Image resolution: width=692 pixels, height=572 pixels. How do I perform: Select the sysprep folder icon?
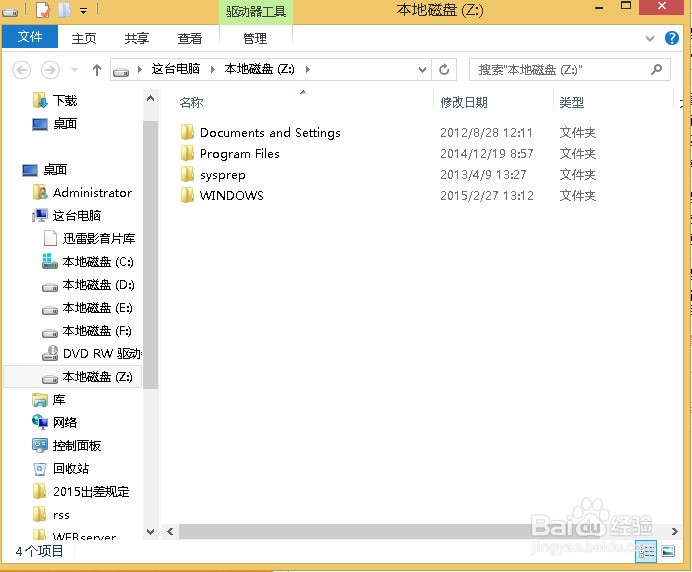tap(187, 174)
